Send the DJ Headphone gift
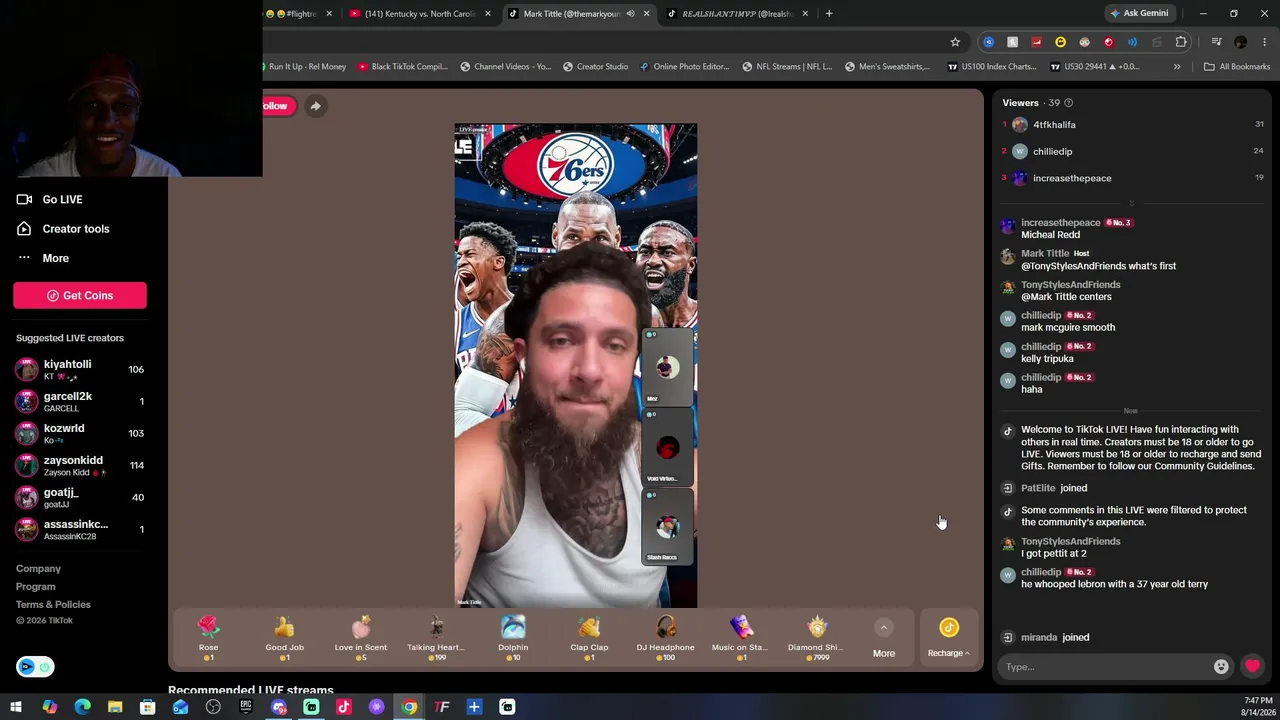 pos(665,637)
